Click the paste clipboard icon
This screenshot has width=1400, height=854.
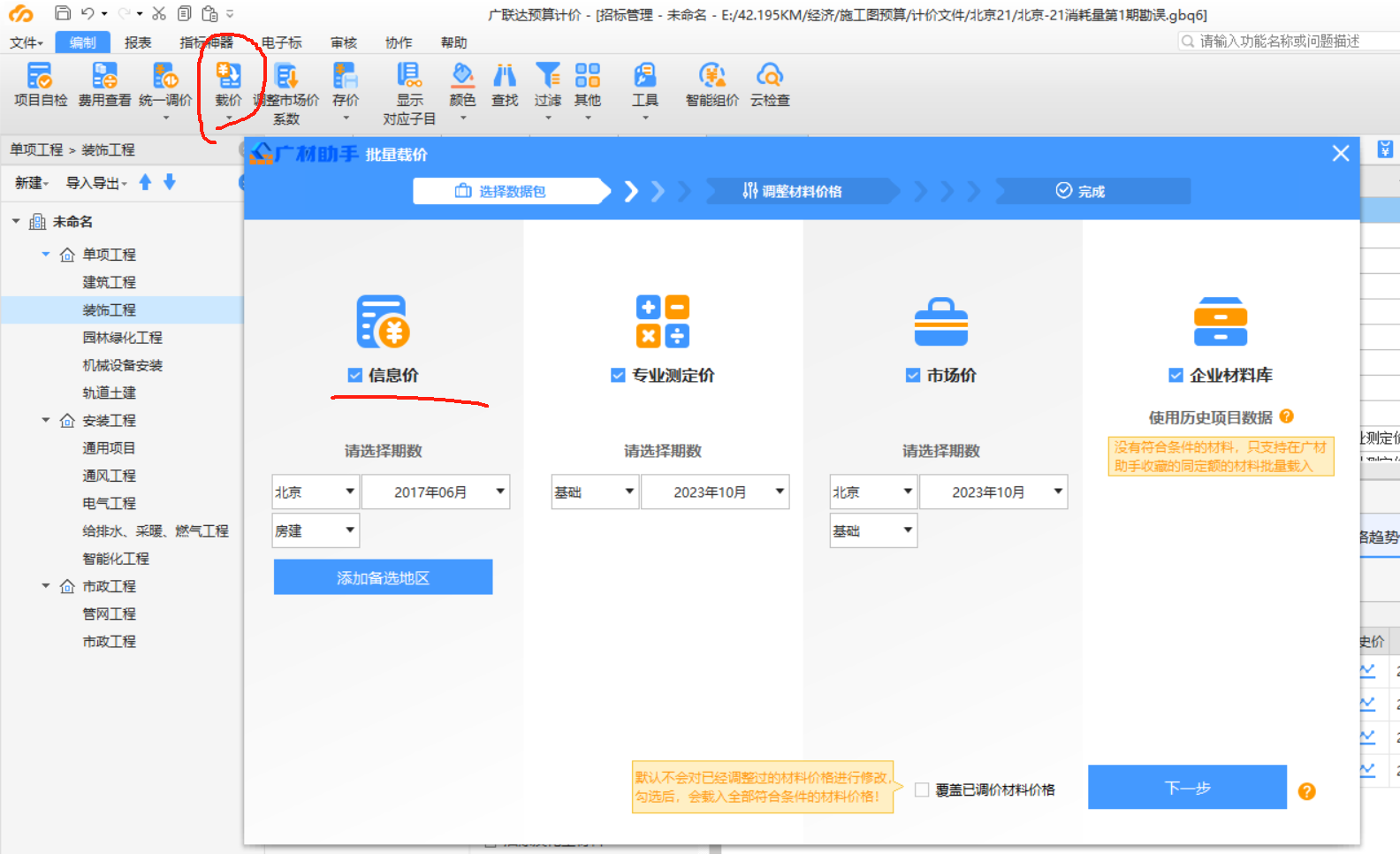tap(209, 13)
